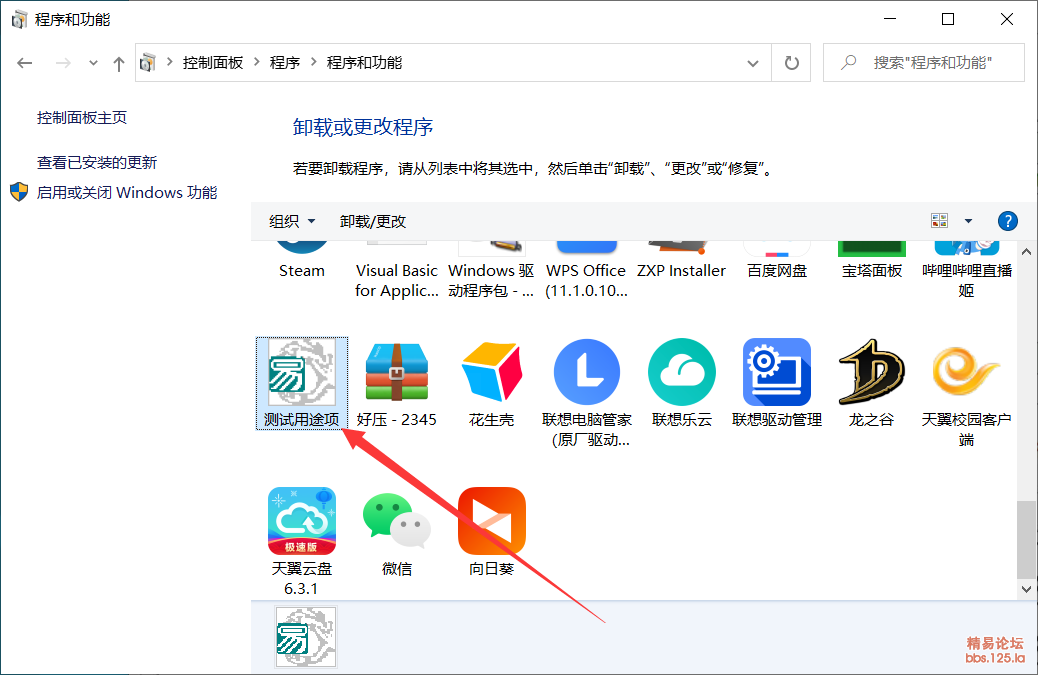1038x675 pixels.
Task: Open the 组织 dropdown menu
Action: coord(292,221)
